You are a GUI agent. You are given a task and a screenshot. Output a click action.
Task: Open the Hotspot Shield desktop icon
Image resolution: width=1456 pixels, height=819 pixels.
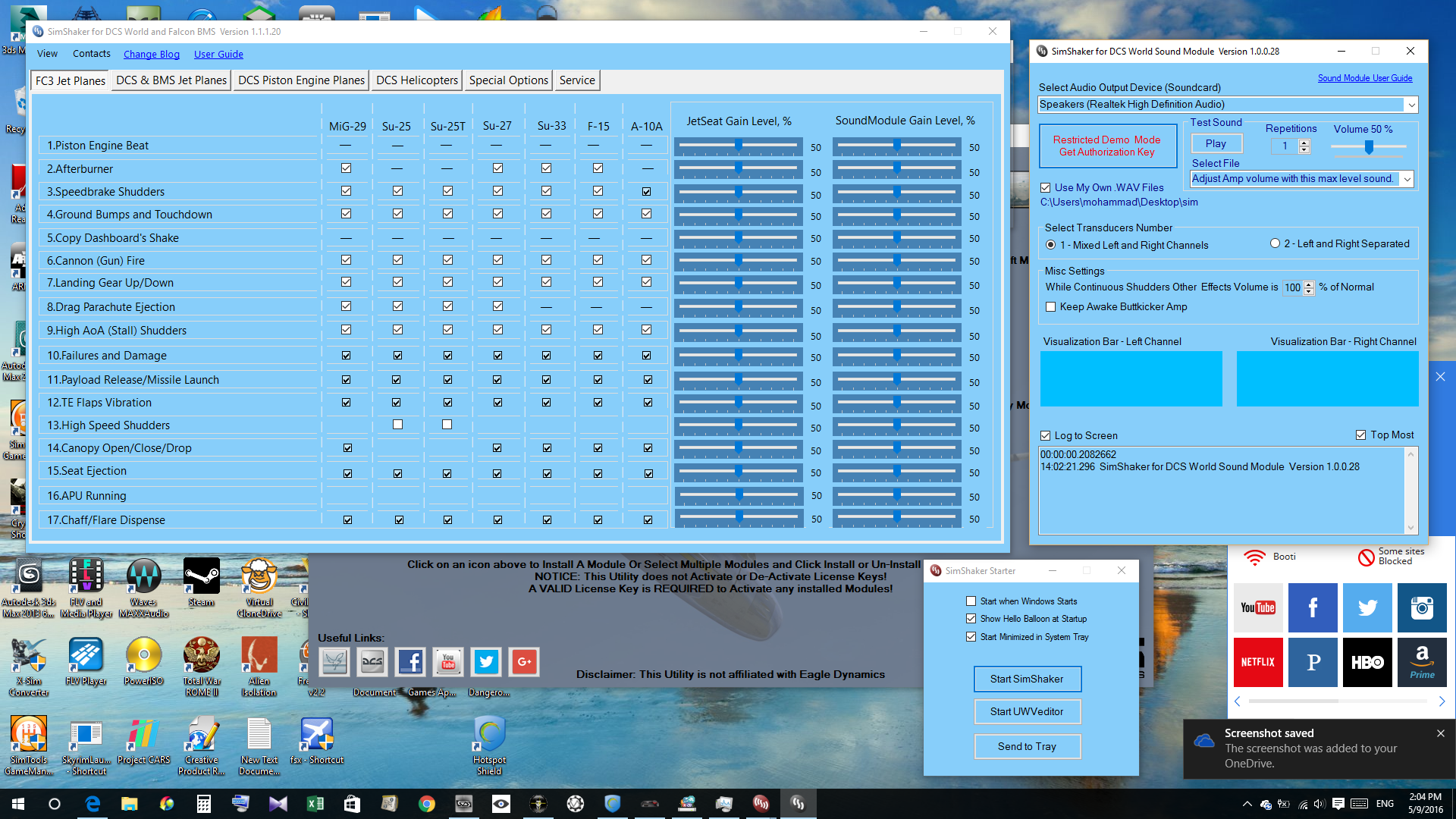[489, 745]
